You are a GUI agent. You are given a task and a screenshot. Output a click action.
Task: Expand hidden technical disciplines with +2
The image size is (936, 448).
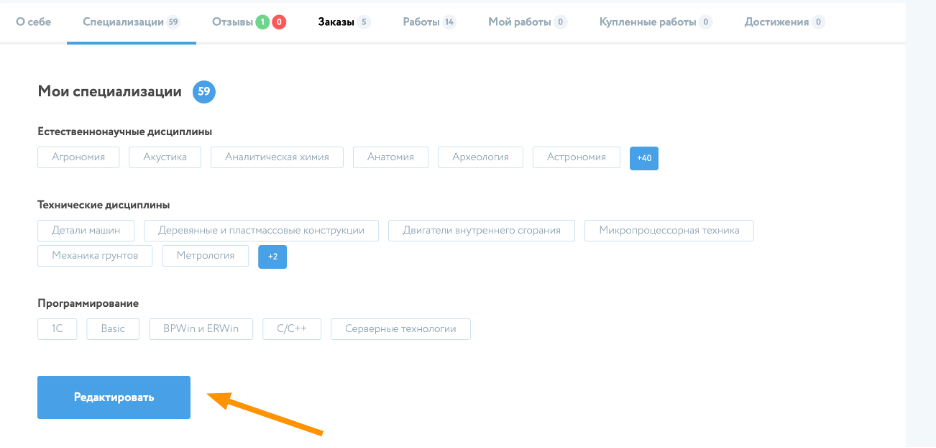(272, 257)
